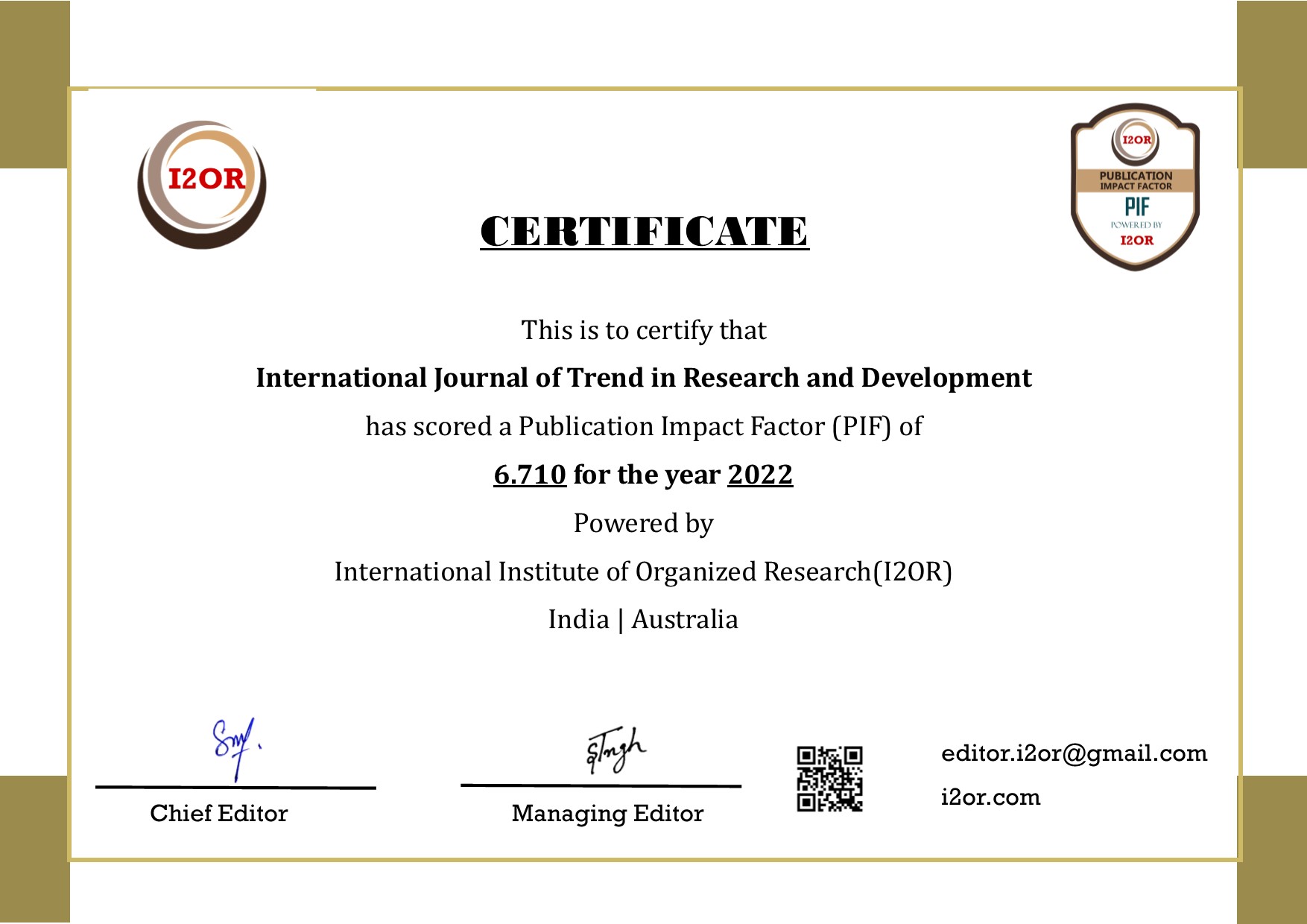Click the Publication Impact Factor PIF badge

coord(1135,187)
